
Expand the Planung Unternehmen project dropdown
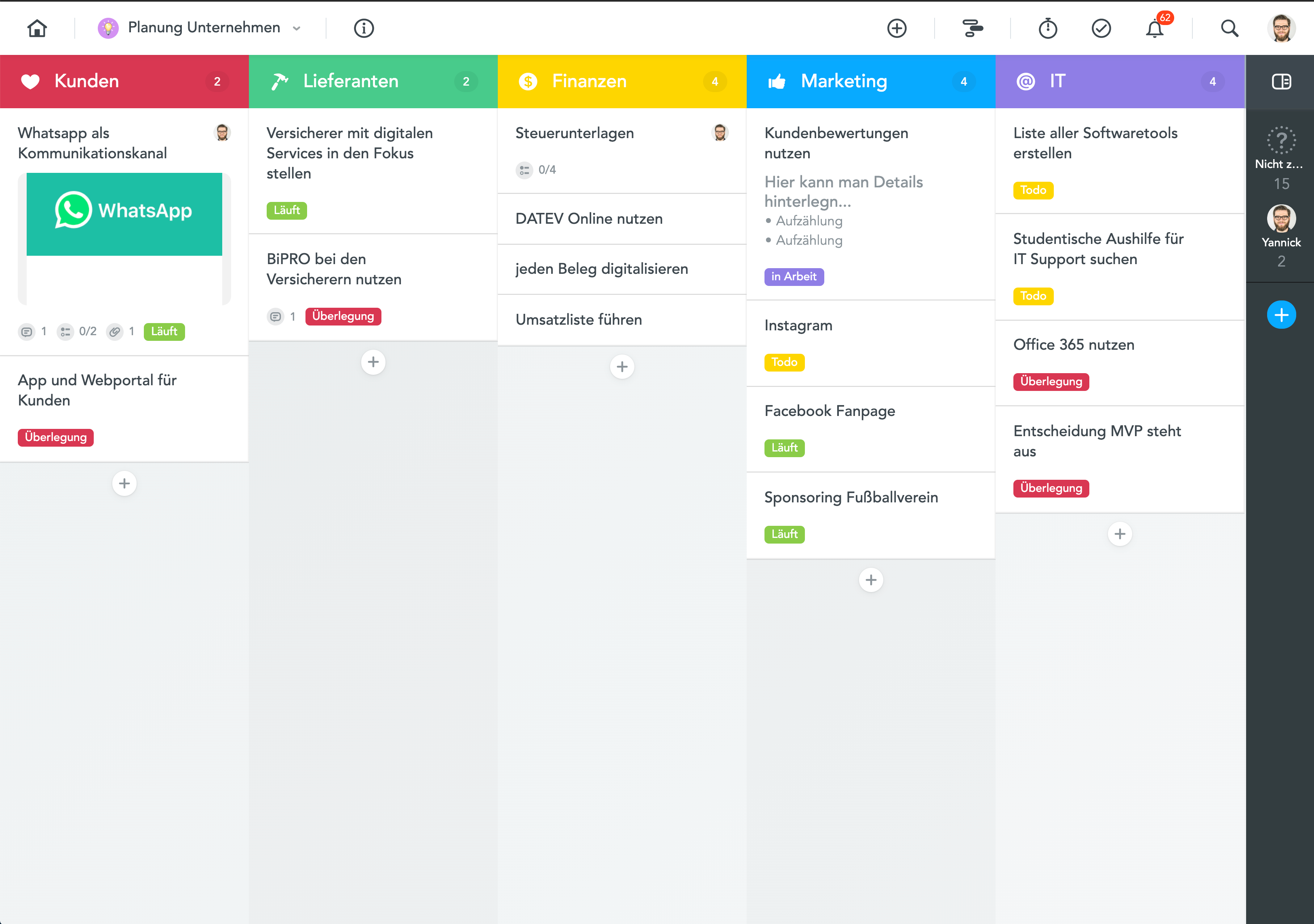(297, 28)
